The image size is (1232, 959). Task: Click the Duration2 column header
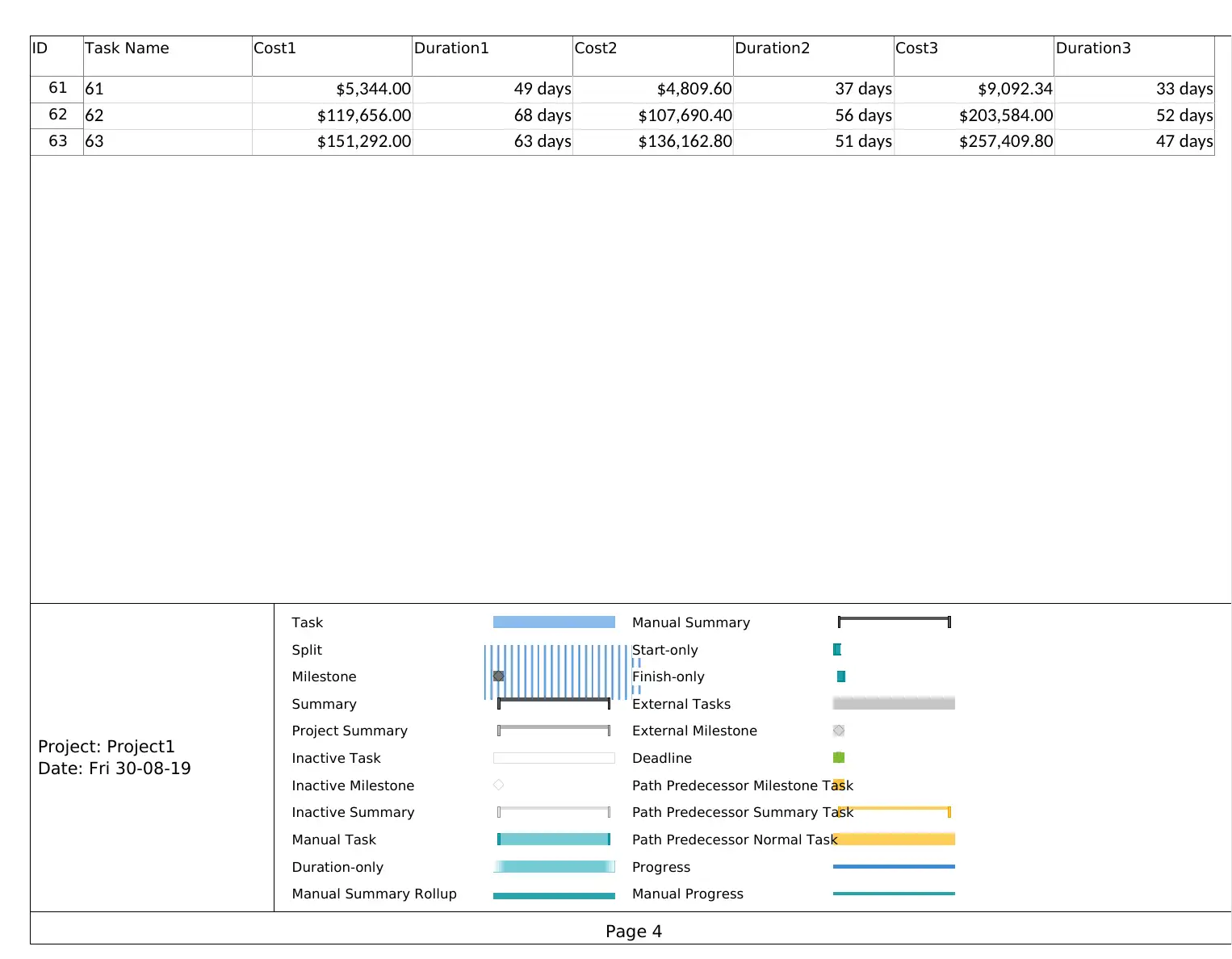[814, 56]
